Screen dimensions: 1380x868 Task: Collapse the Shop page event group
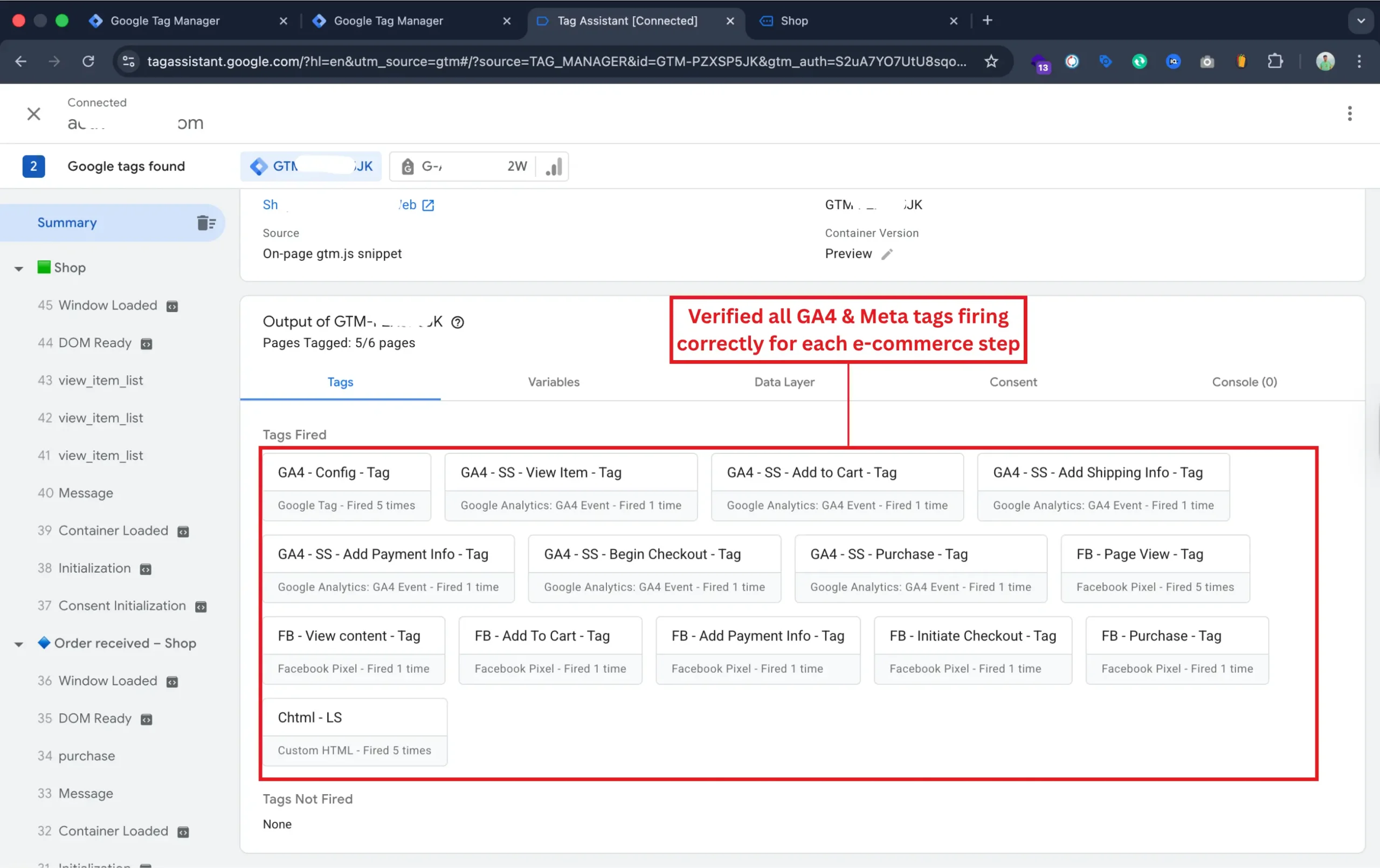[19, 268]
